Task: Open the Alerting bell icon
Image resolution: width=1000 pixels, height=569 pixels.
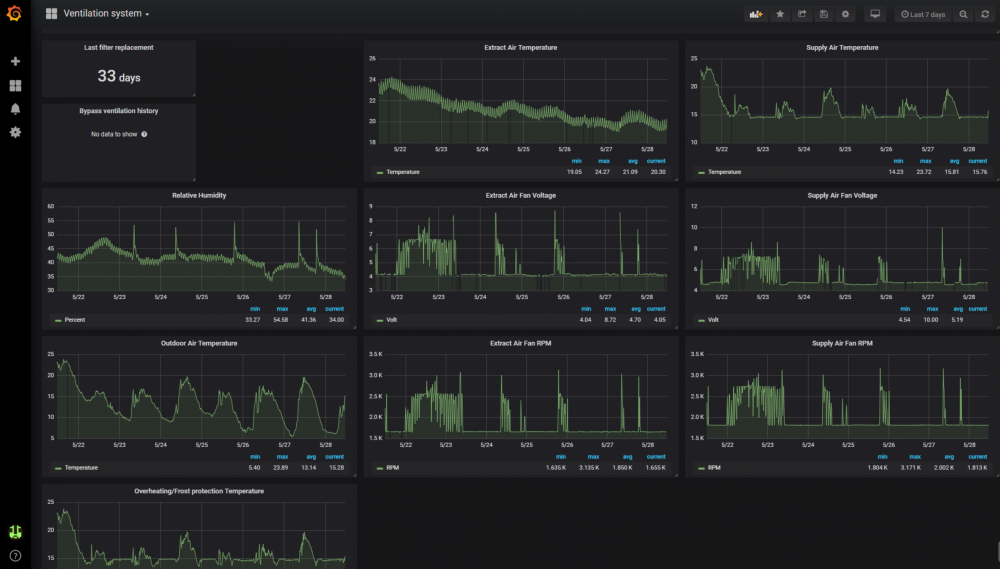Action: (15, 109)
